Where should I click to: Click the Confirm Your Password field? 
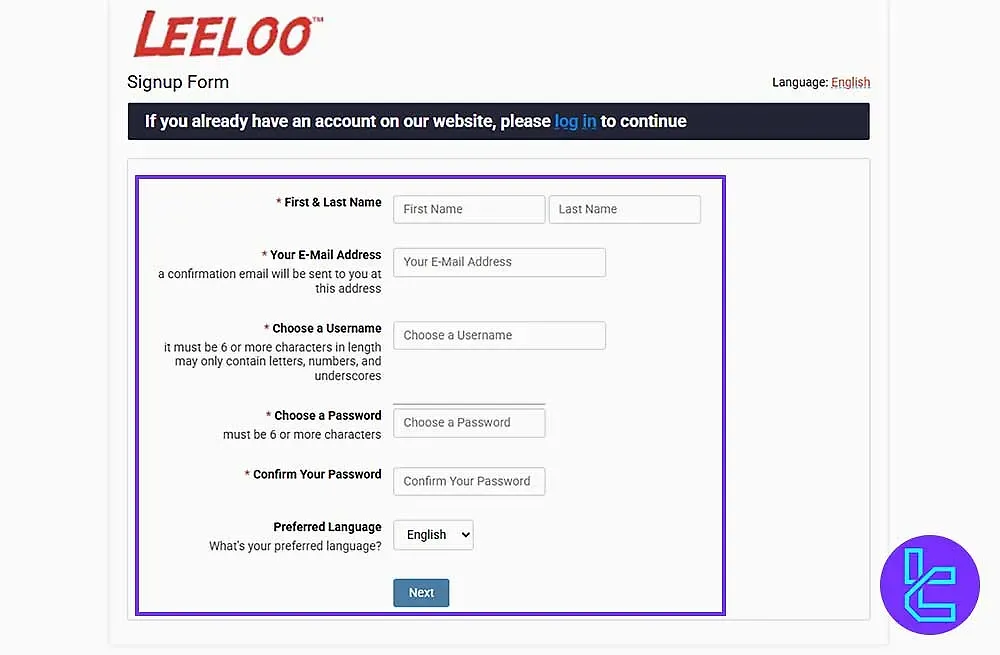click(x=468, y=481)
